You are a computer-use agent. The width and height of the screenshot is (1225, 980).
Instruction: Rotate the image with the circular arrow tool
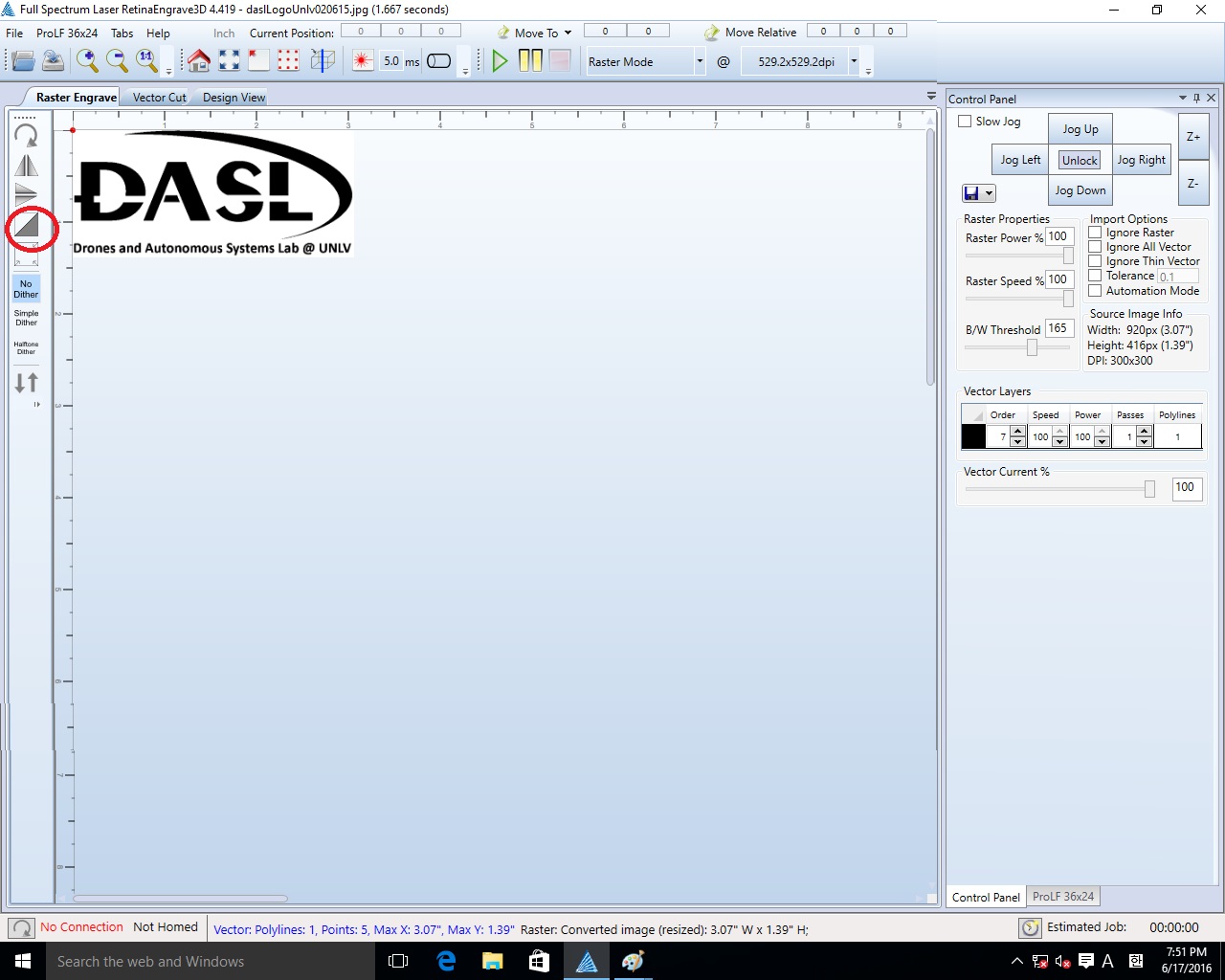(26, 136)
